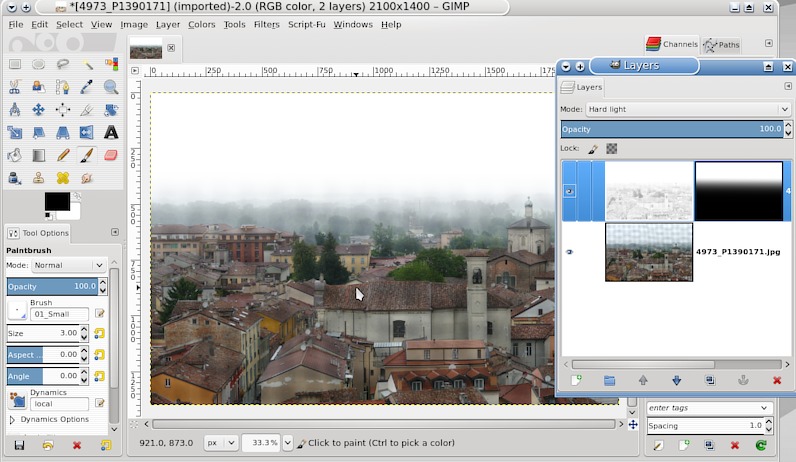Viewport: 796px width, 462px height.
Task: Switch to the Paths tab
Action: (721, 45)
